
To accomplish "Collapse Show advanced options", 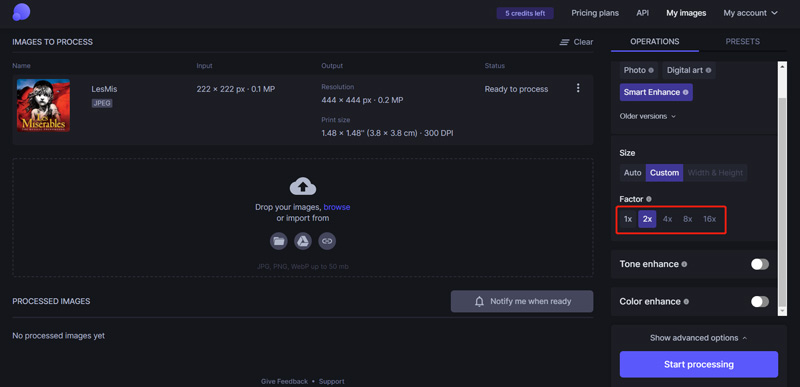I will [698, 338].
